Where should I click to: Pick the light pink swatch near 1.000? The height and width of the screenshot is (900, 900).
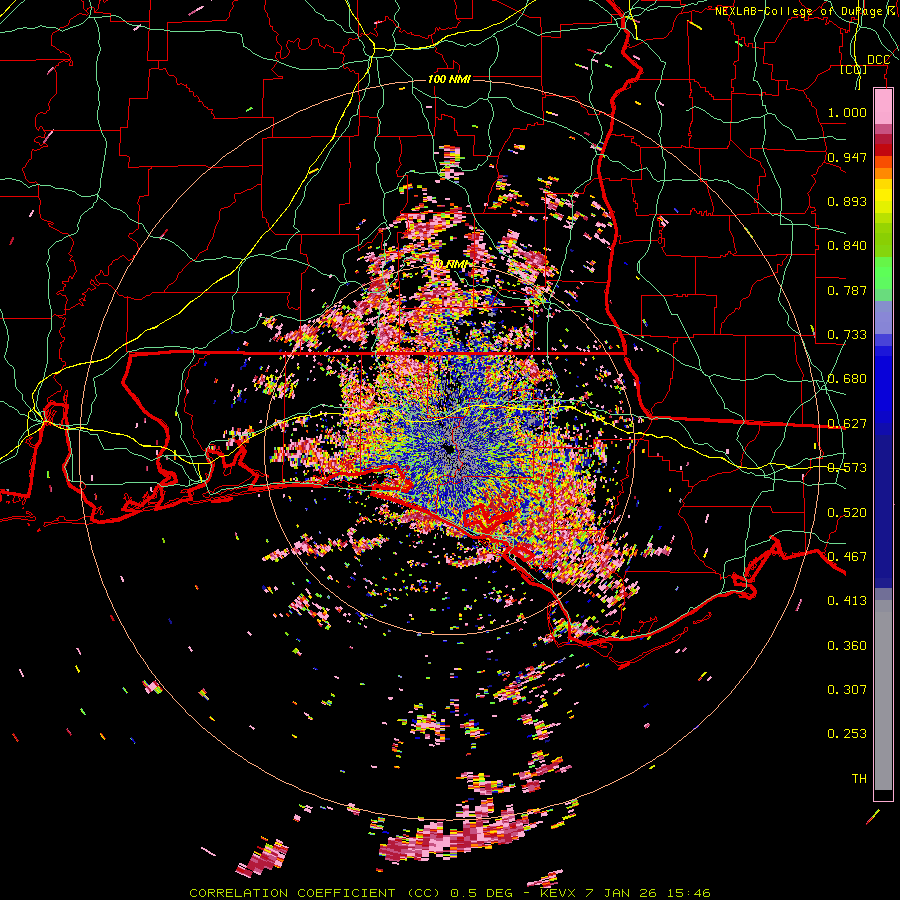click(x=883, y=107)
